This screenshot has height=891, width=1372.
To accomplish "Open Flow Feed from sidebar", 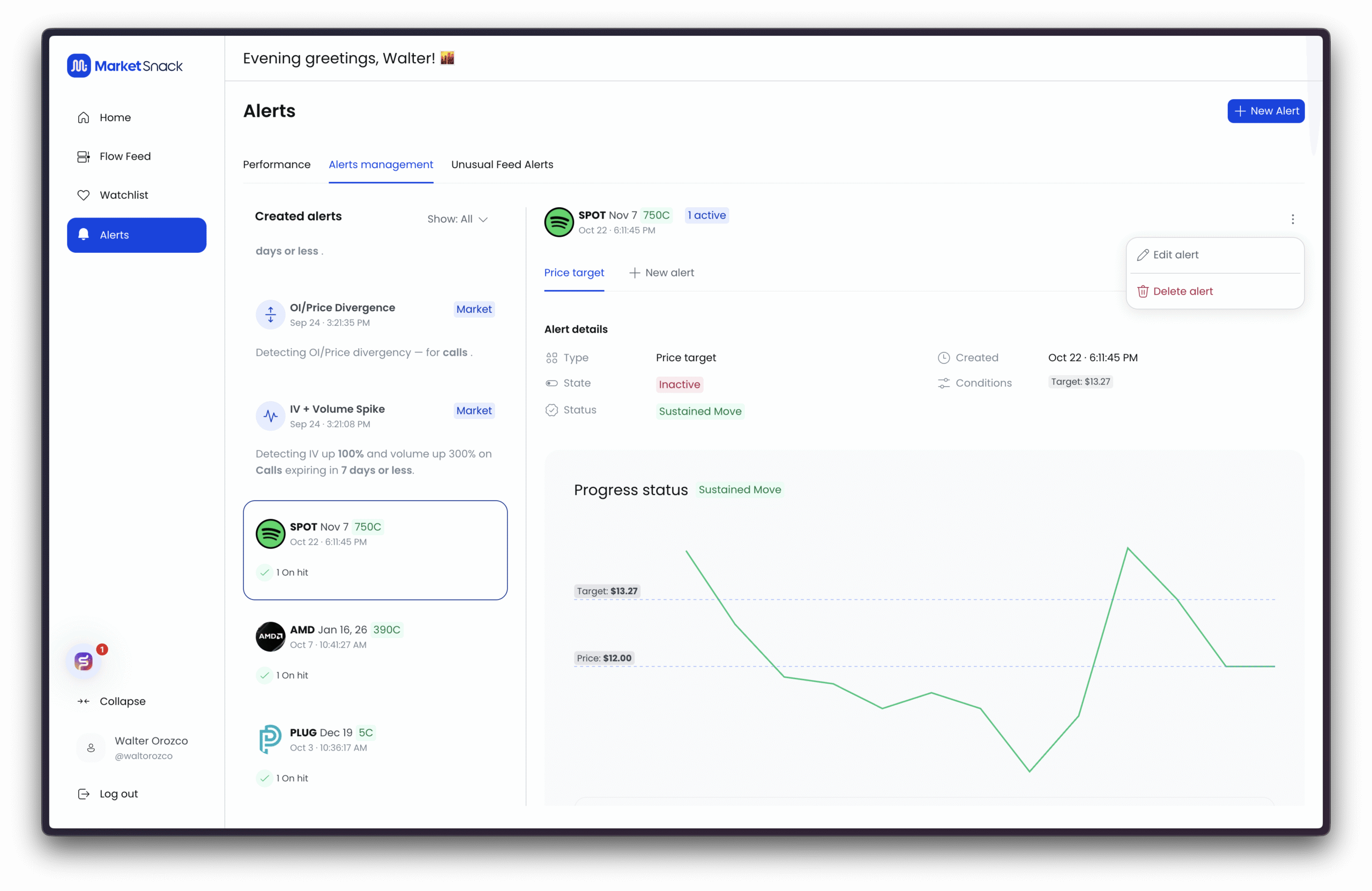I will (x=124, y=156).
